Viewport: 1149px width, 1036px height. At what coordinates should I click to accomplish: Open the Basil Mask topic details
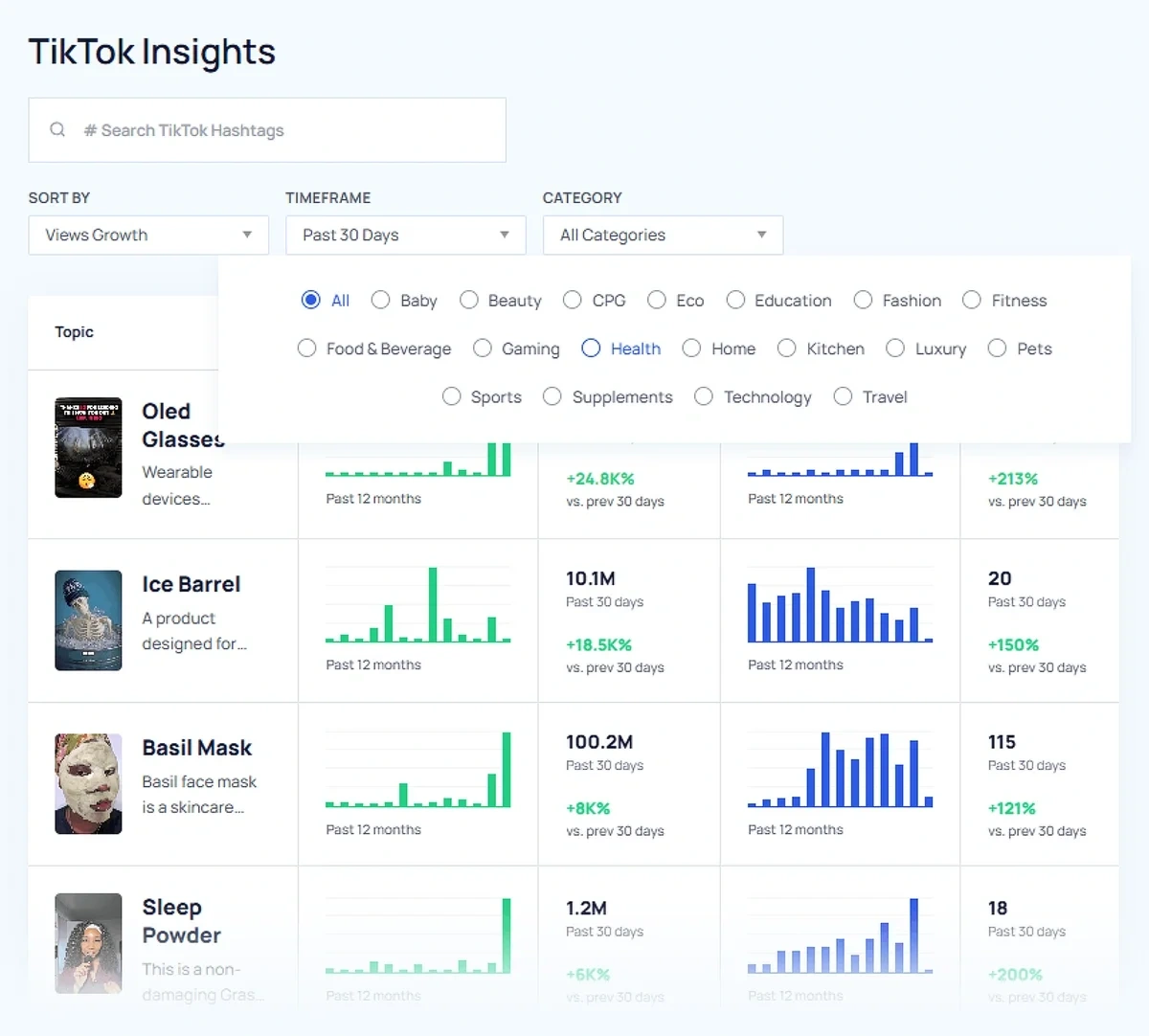tap(197, 748)
